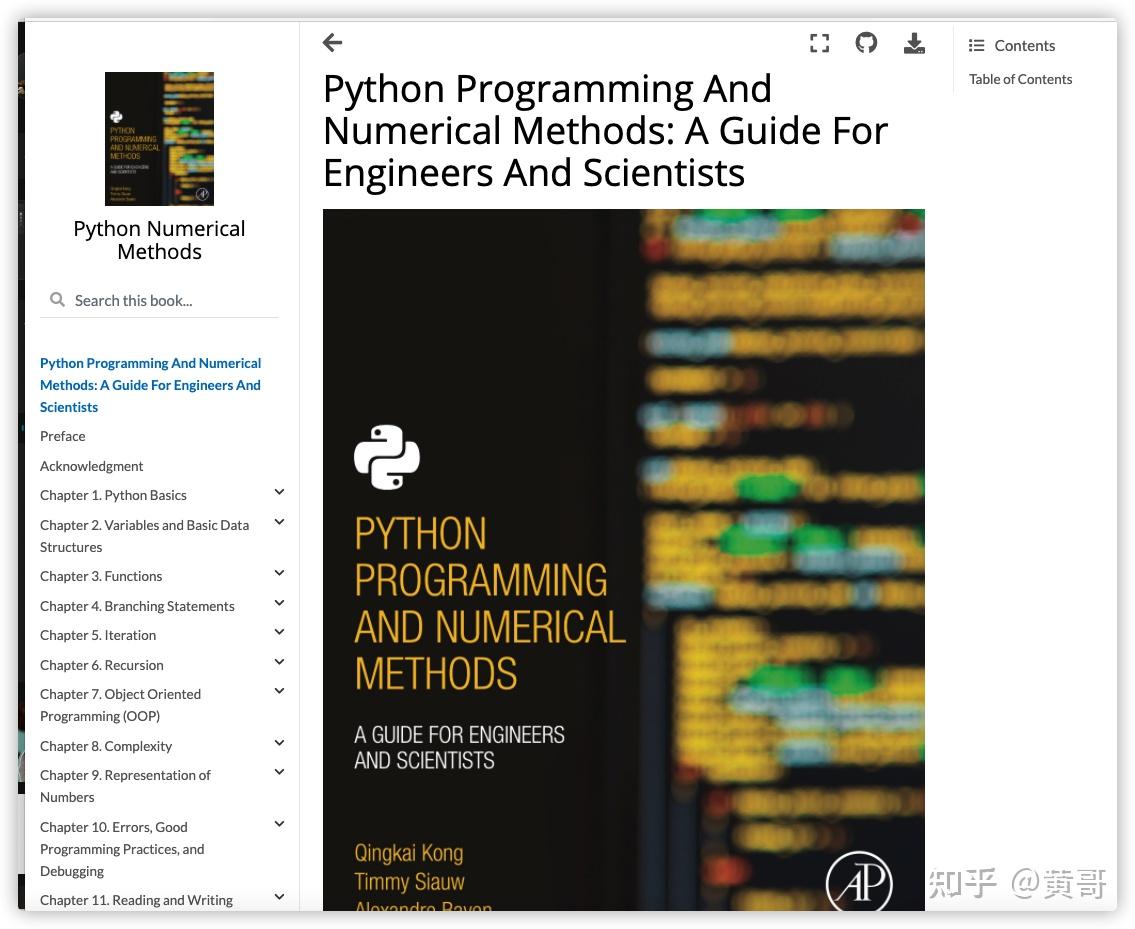Toggle fullscreen mode icon
The width and height of the screenshot is (1135, 929).
819,43
